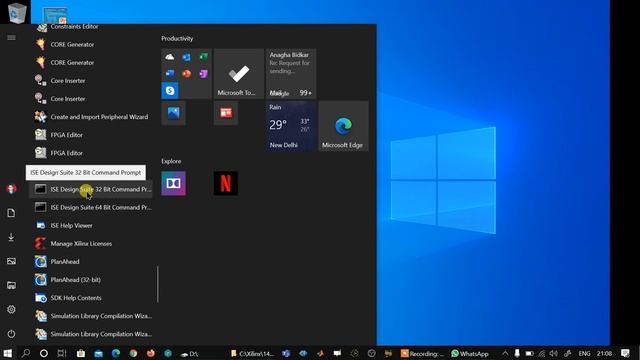Open Excel in the Office tile folder
Image resolution: width=640 pixels, height=360 pixels.
pyautogui.click(x=203, y=57)
